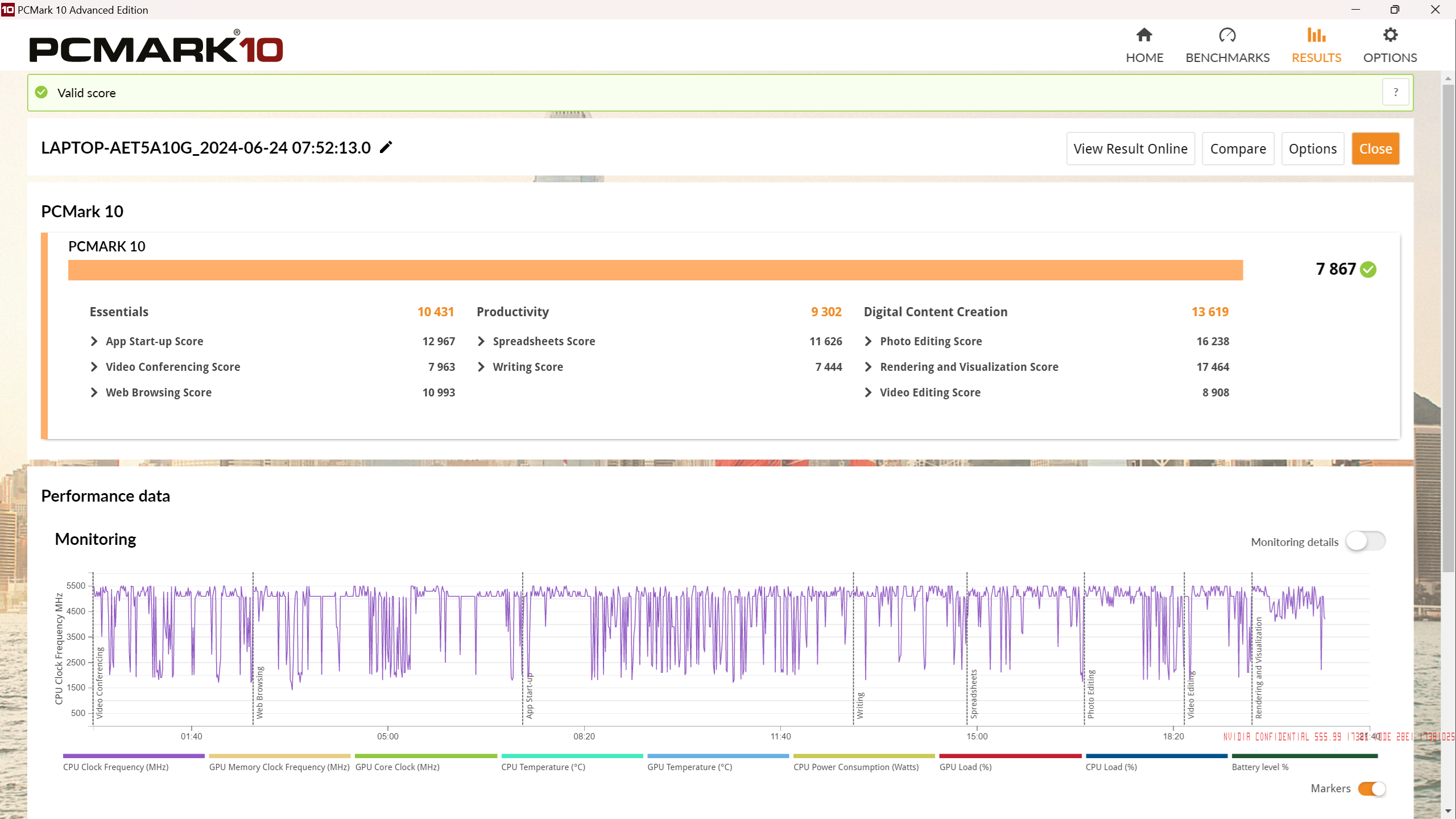Toggle GPU Memory Clock Frequency legend swatch
The image size is (1456, 819).
click(280, 756)
